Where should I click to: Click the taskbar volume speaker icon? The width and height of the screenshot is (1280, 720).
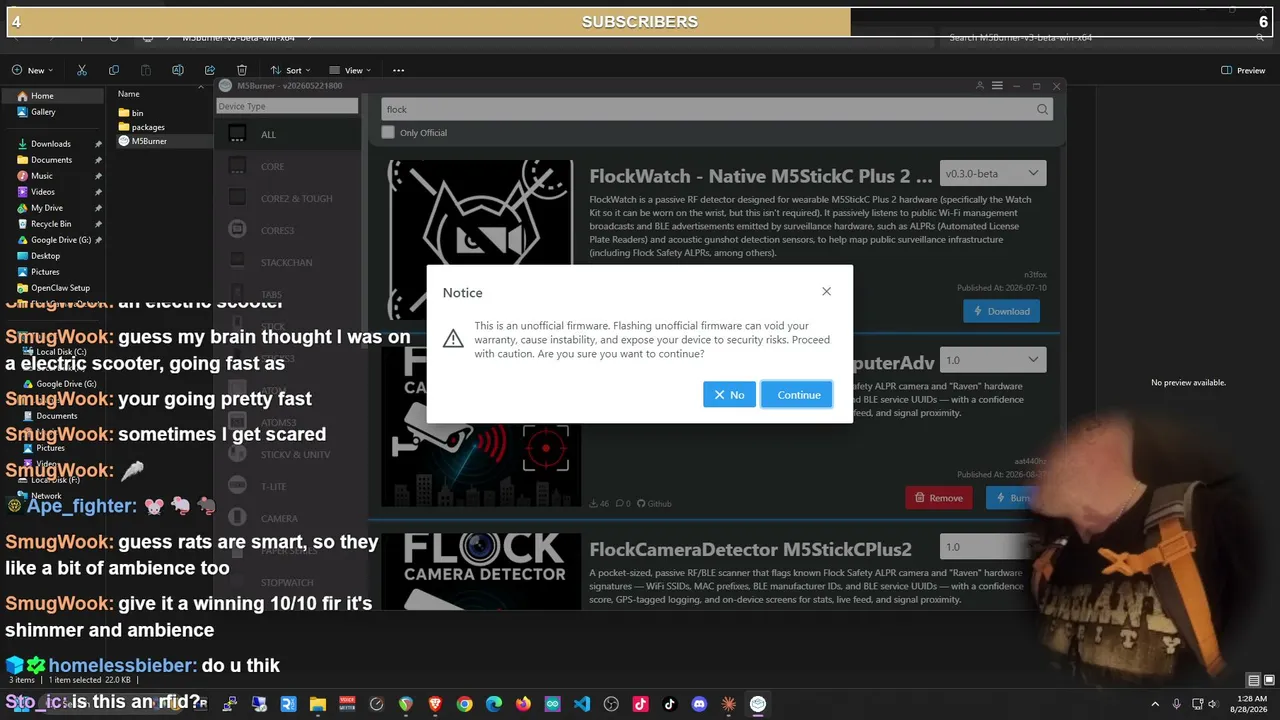(x=1212, y=704)
